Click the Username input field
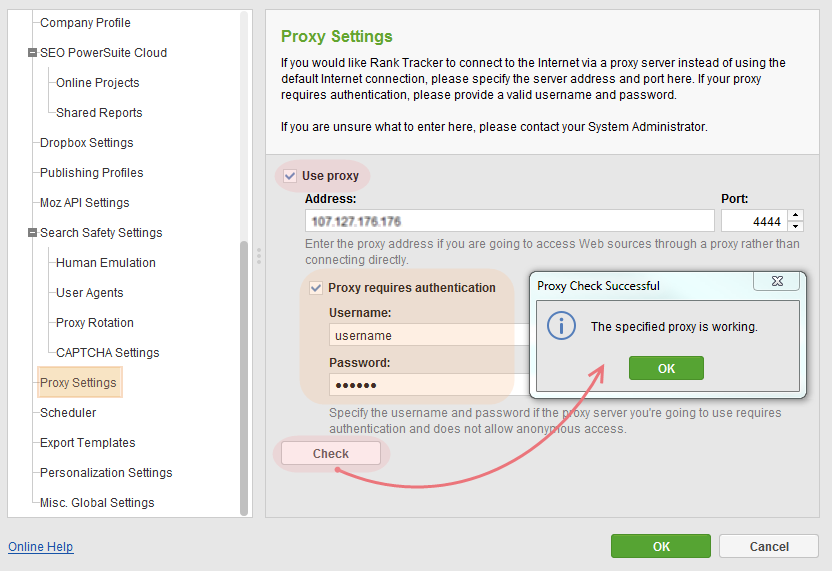 pyautogui.click(x=429, y=335)
